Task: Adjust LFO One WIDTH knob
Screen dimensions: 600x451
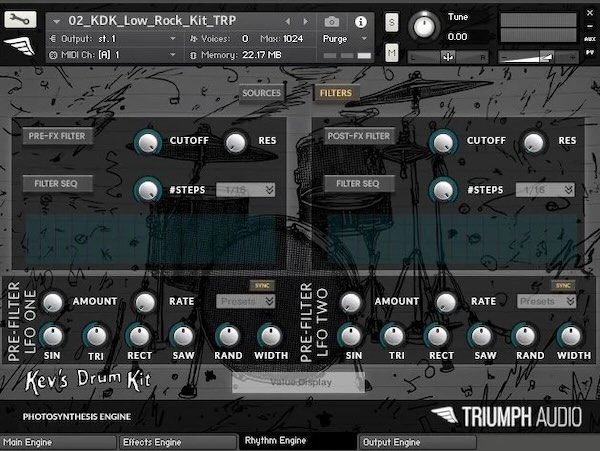Action: (271, 336)
